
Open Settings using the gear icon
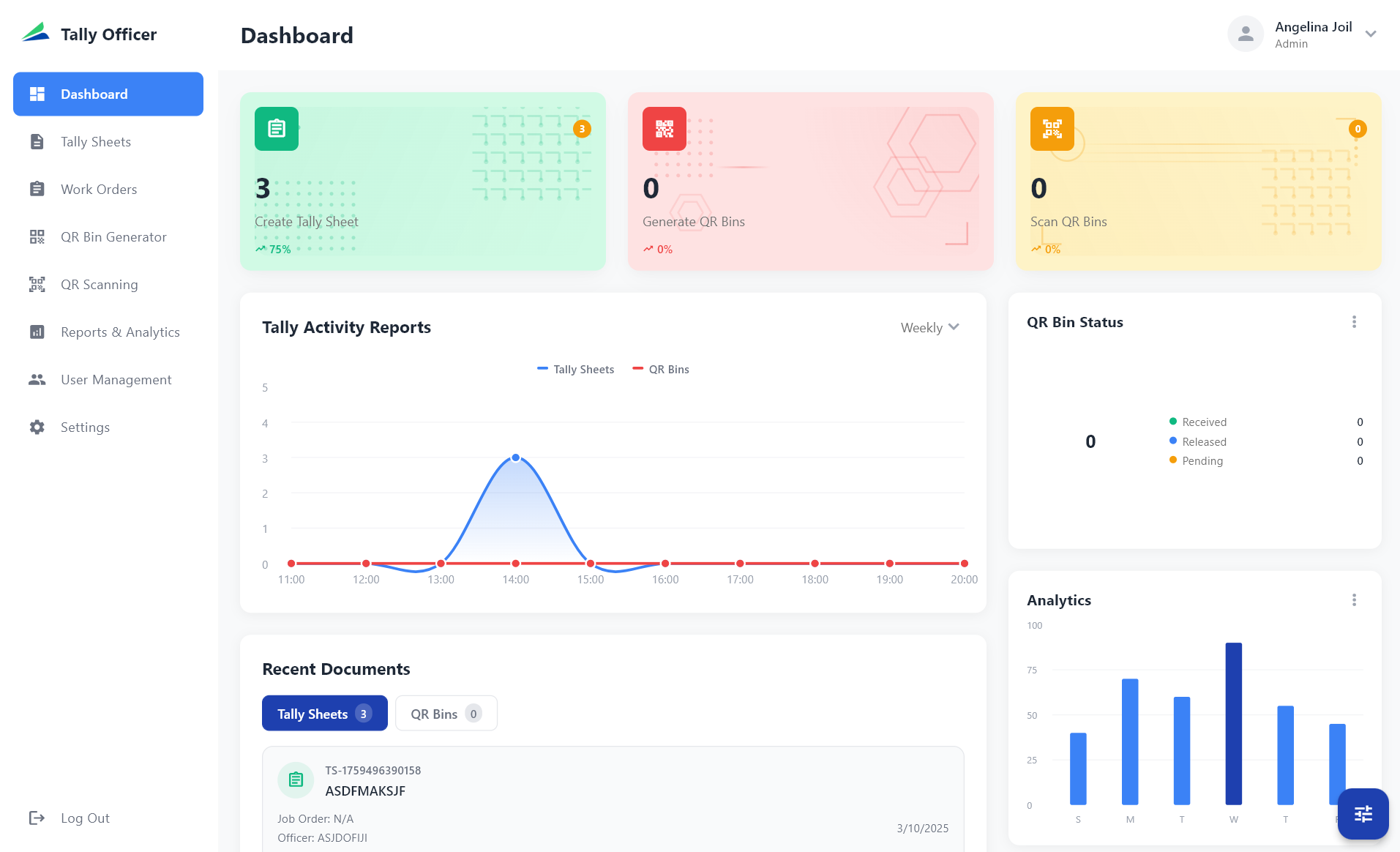click(37, 427)
